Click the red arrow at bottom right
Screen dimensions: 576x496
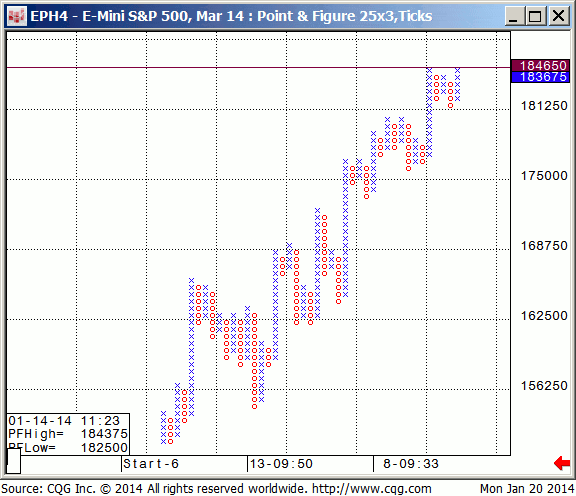[562, 463]
